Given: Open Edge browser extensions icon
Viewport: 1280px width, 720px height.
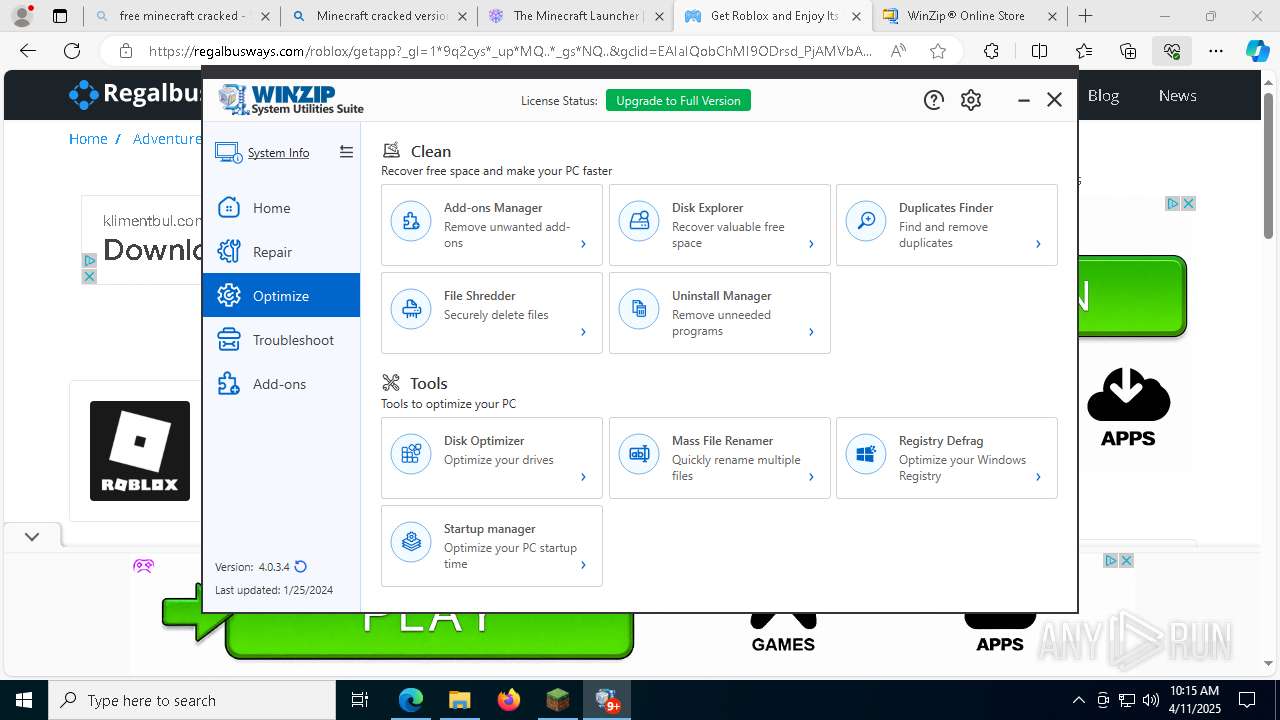Looking at the screenshot, I should [991, 51].
